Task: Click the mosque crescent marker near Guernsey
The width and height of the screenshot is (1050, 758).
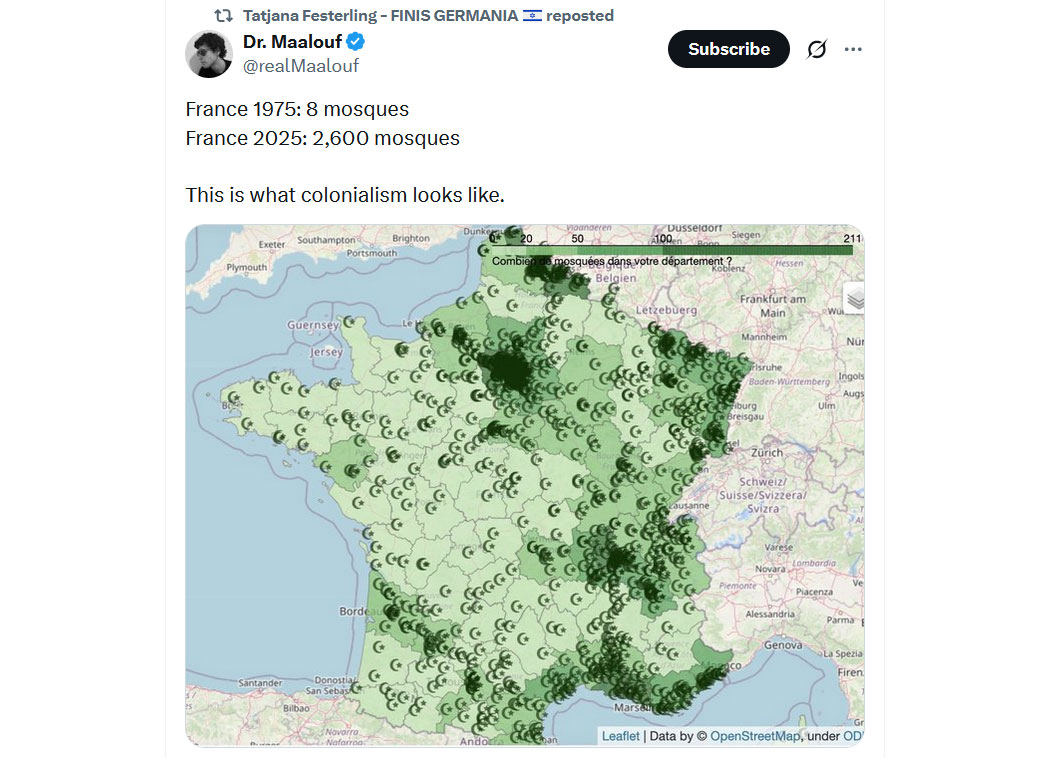Action: (349, 323)
